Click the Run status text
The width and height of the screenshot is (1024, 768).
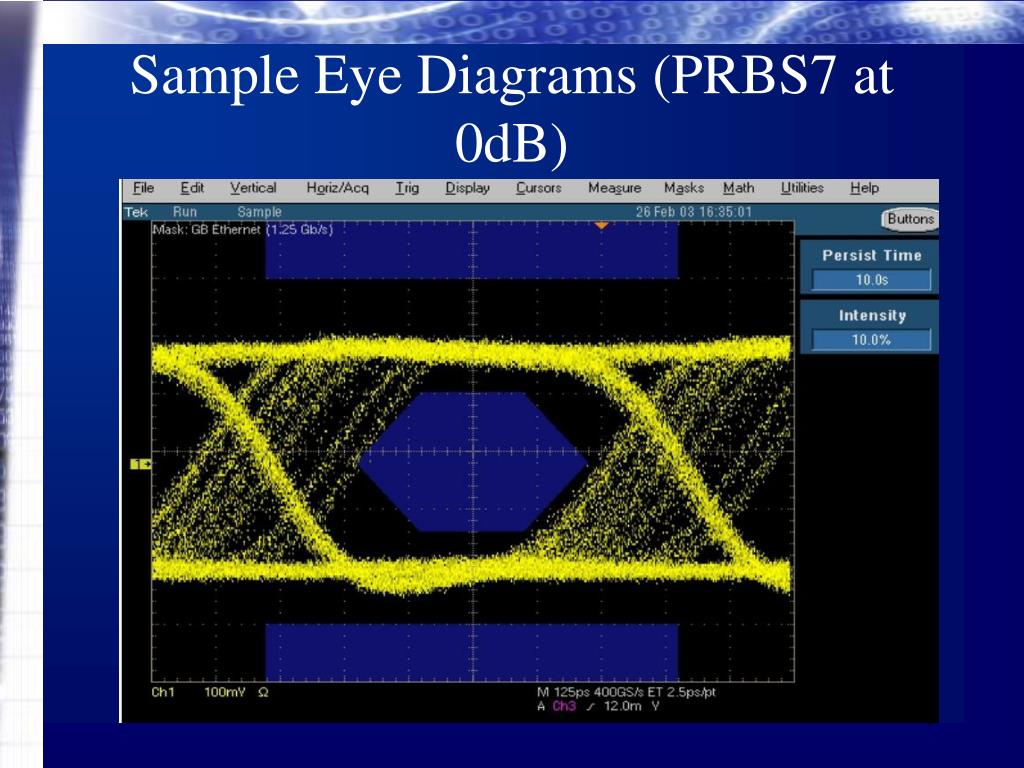tap(185, 212)
